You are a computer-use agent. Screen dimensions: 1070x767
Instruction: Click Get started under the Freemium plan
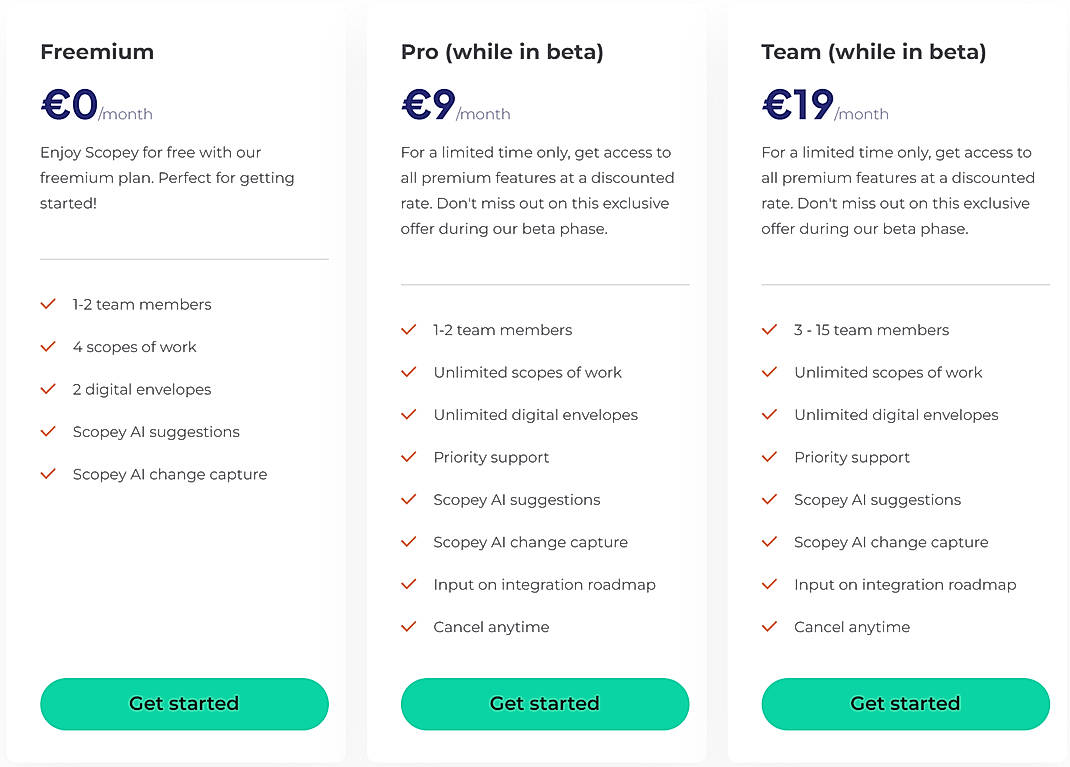(184, 704)
